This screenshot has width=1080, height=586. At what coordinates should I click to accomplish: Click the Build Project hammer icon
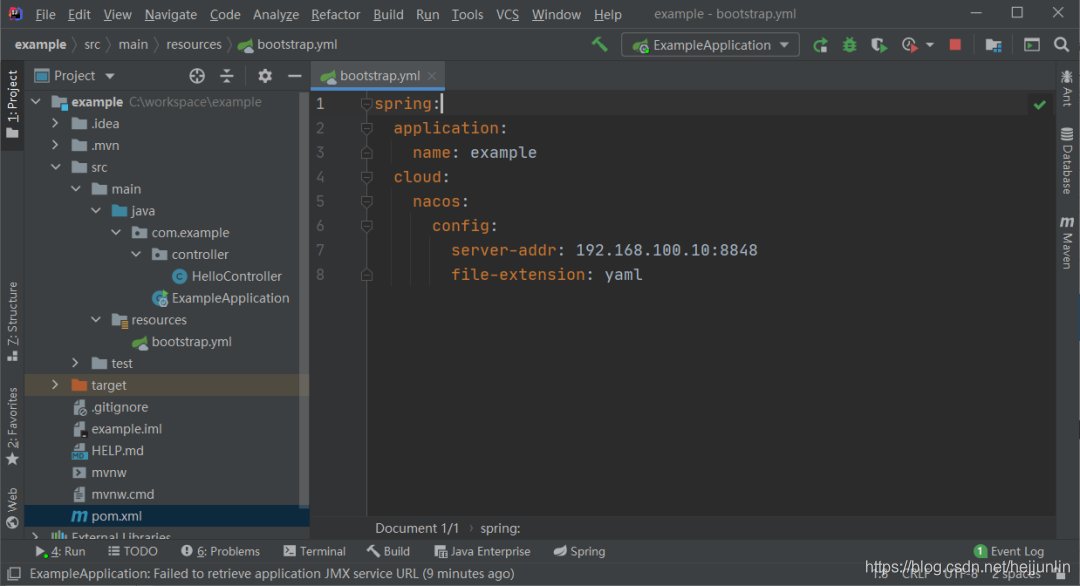599,45
